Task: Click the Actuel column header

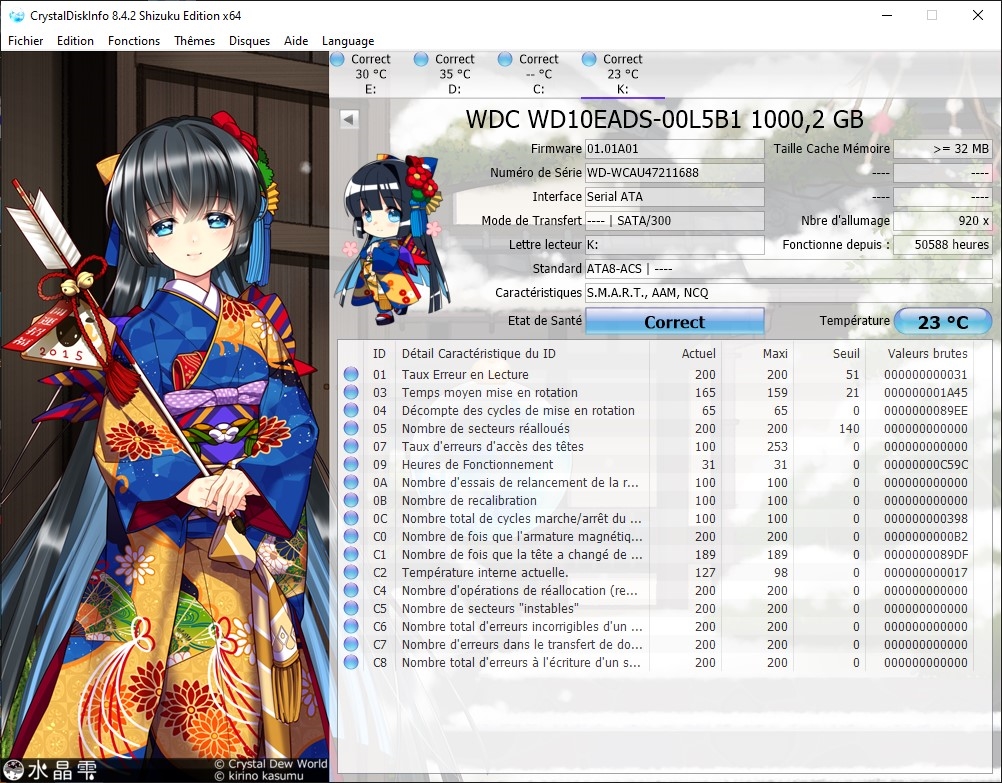Action: pyautogui.click(x=698, y=353)
